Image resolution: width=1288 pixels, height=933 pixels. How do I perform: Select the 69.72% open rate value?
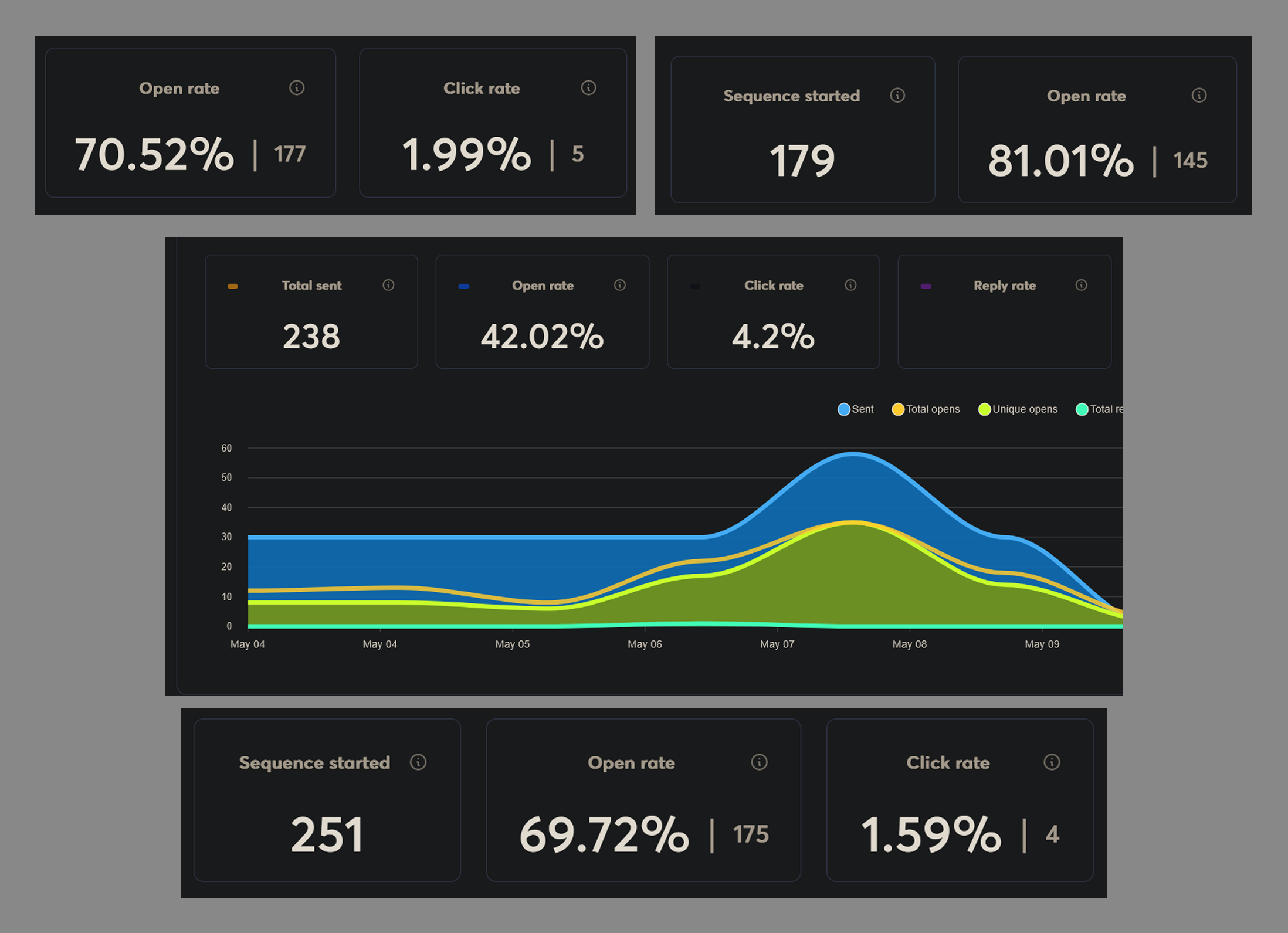pos(604,835)
